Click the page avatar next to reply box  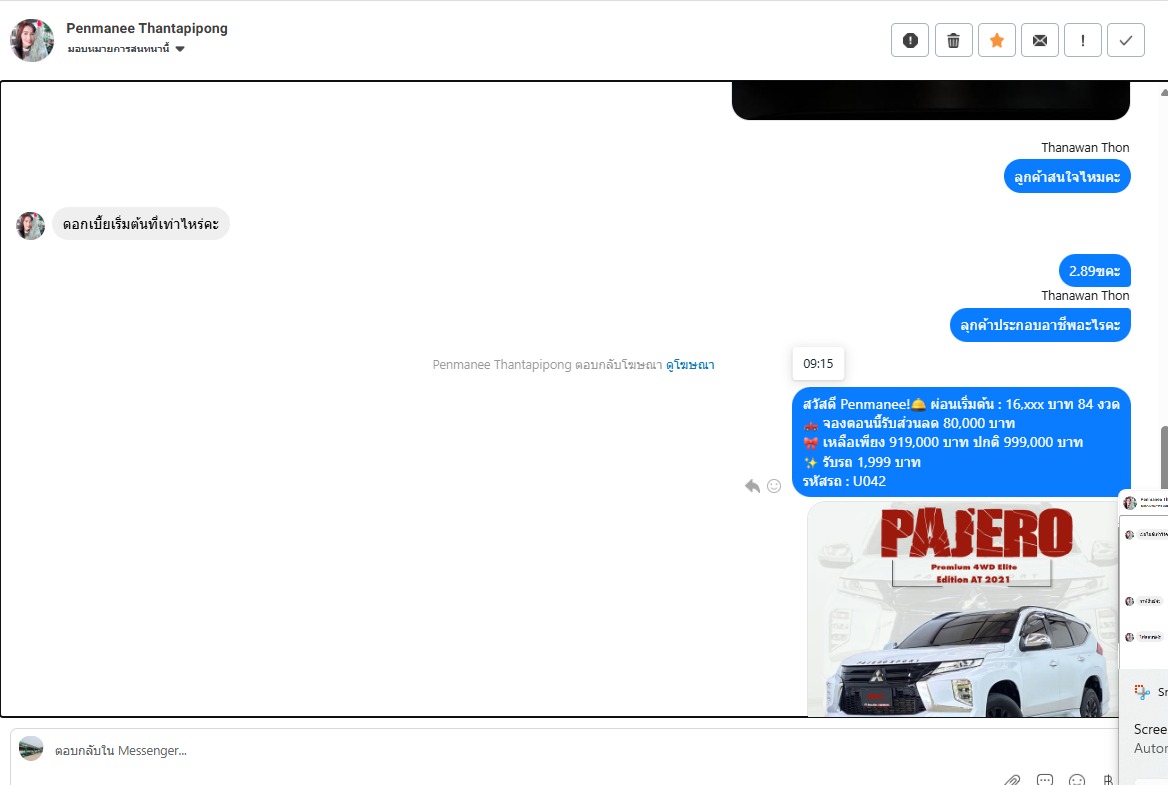31,749
